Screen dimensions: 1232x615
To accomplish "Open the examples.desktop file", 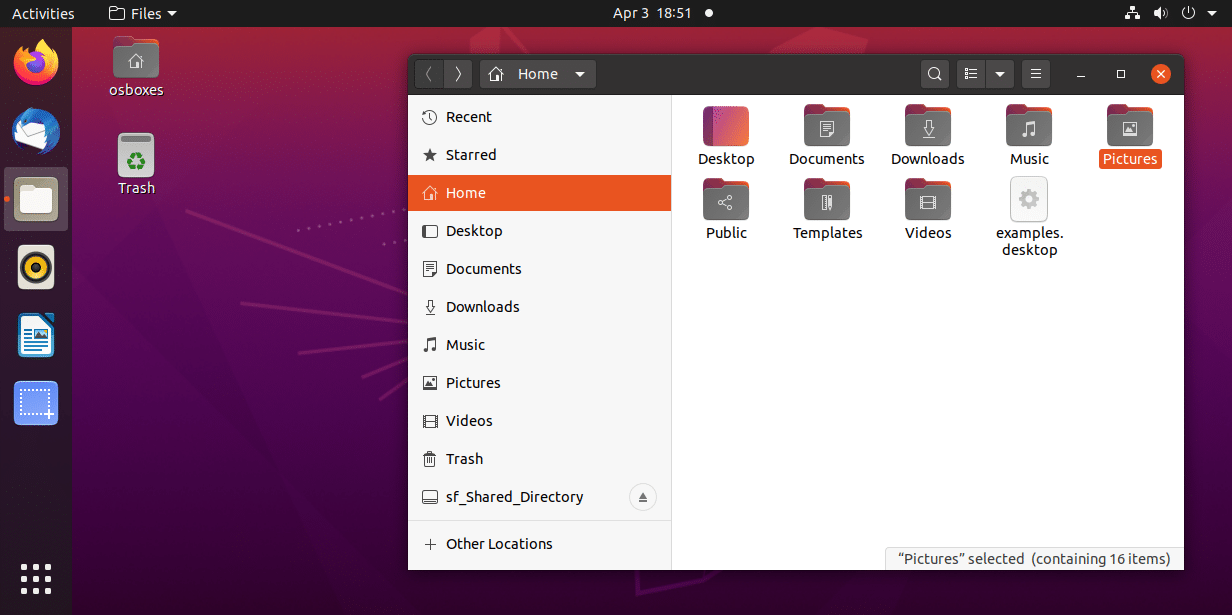I will (1029, 199).
